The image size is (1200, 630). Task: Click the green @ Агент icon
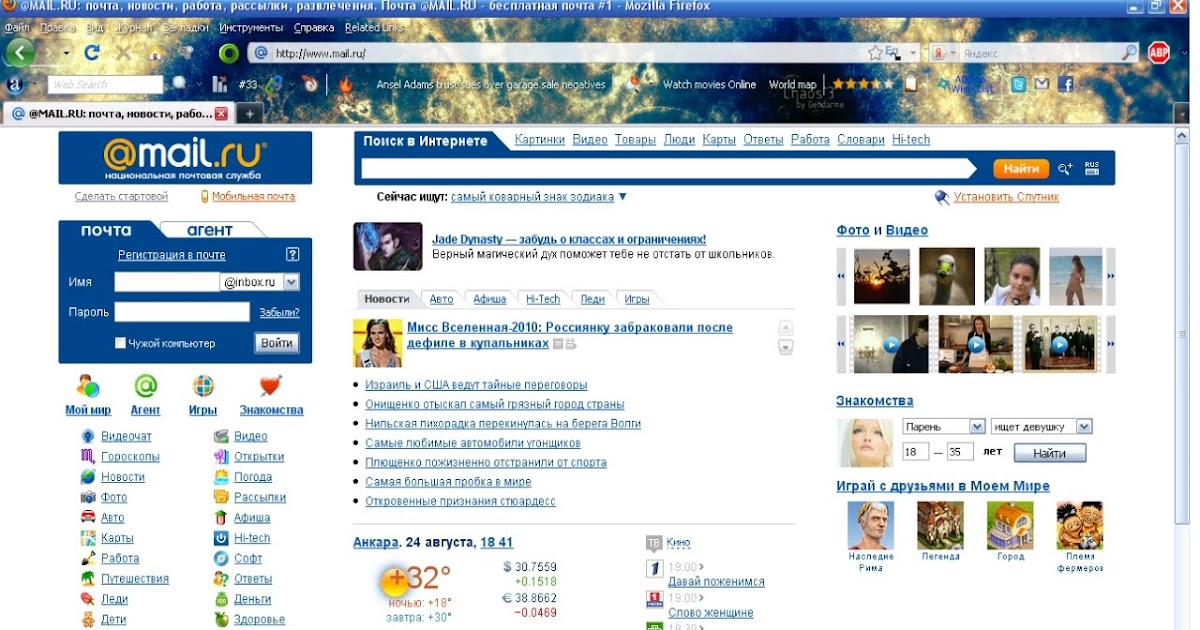click(146, 386)
